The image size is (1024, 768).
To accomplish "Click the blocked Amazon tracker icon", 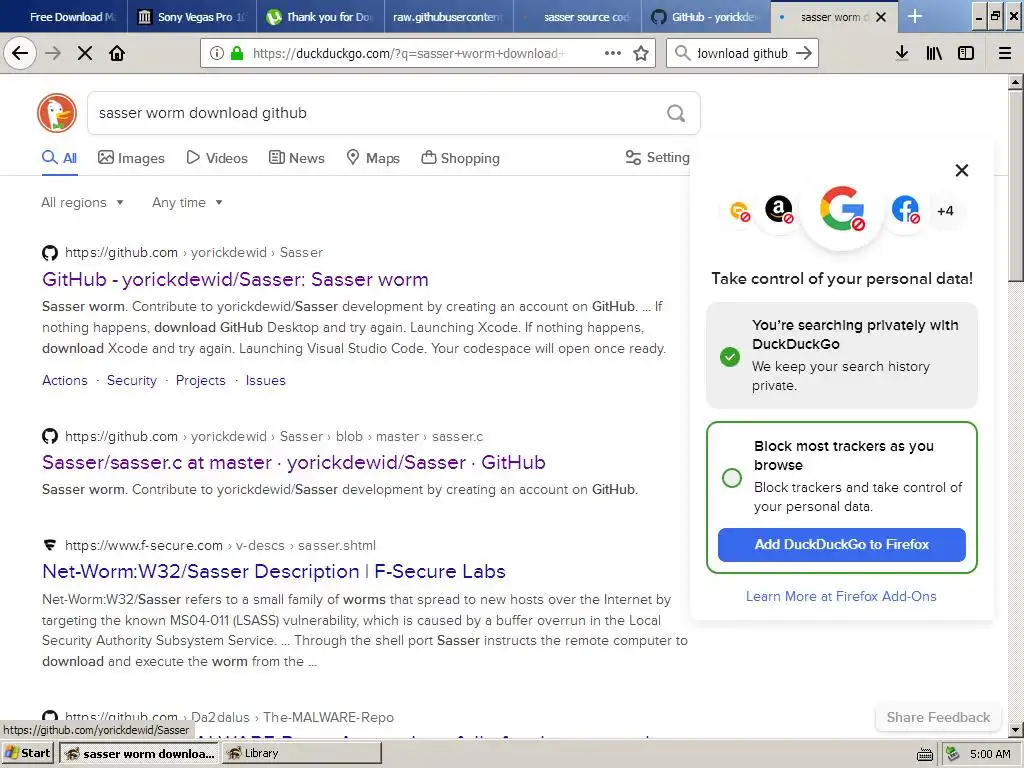I will [778, 210].
